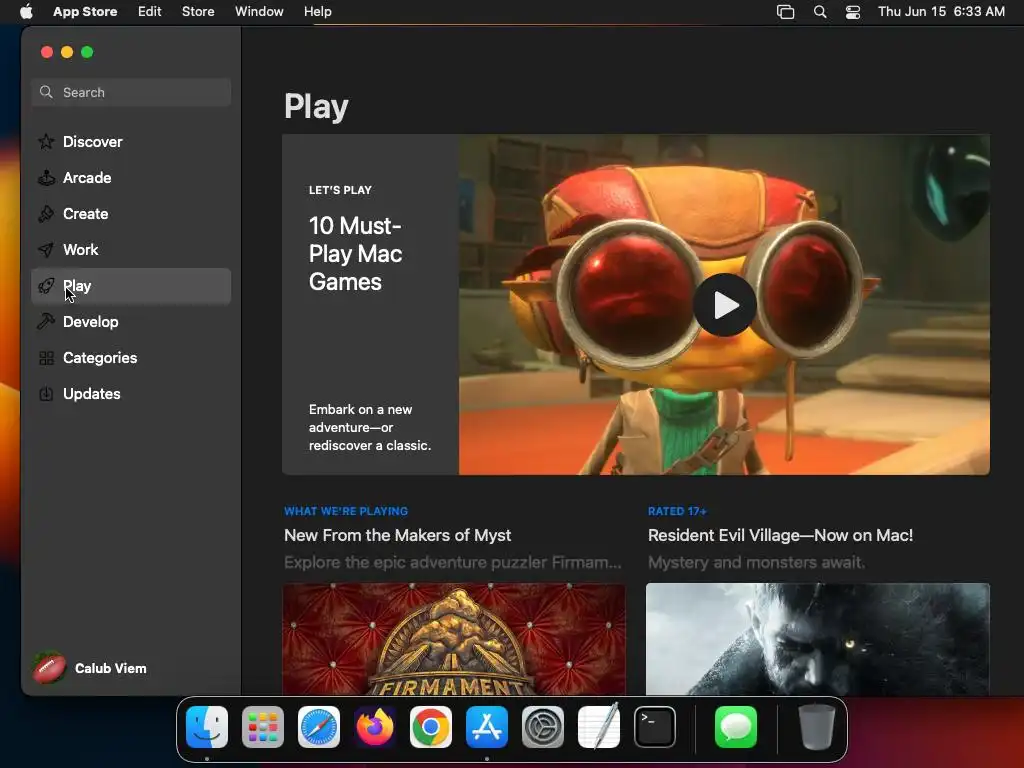Open the Window menu
The image size is (1024, 768).
[259, 12]
